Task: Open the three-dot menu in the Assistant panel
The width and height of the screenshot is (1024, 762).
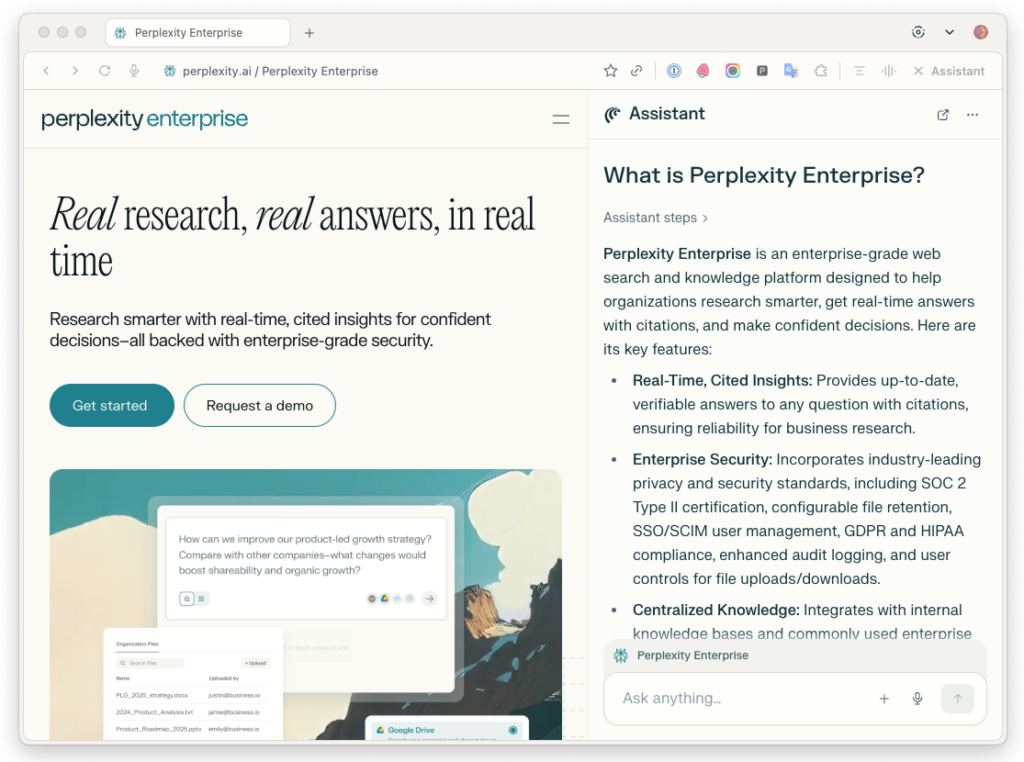Action: tap(972, 115)
